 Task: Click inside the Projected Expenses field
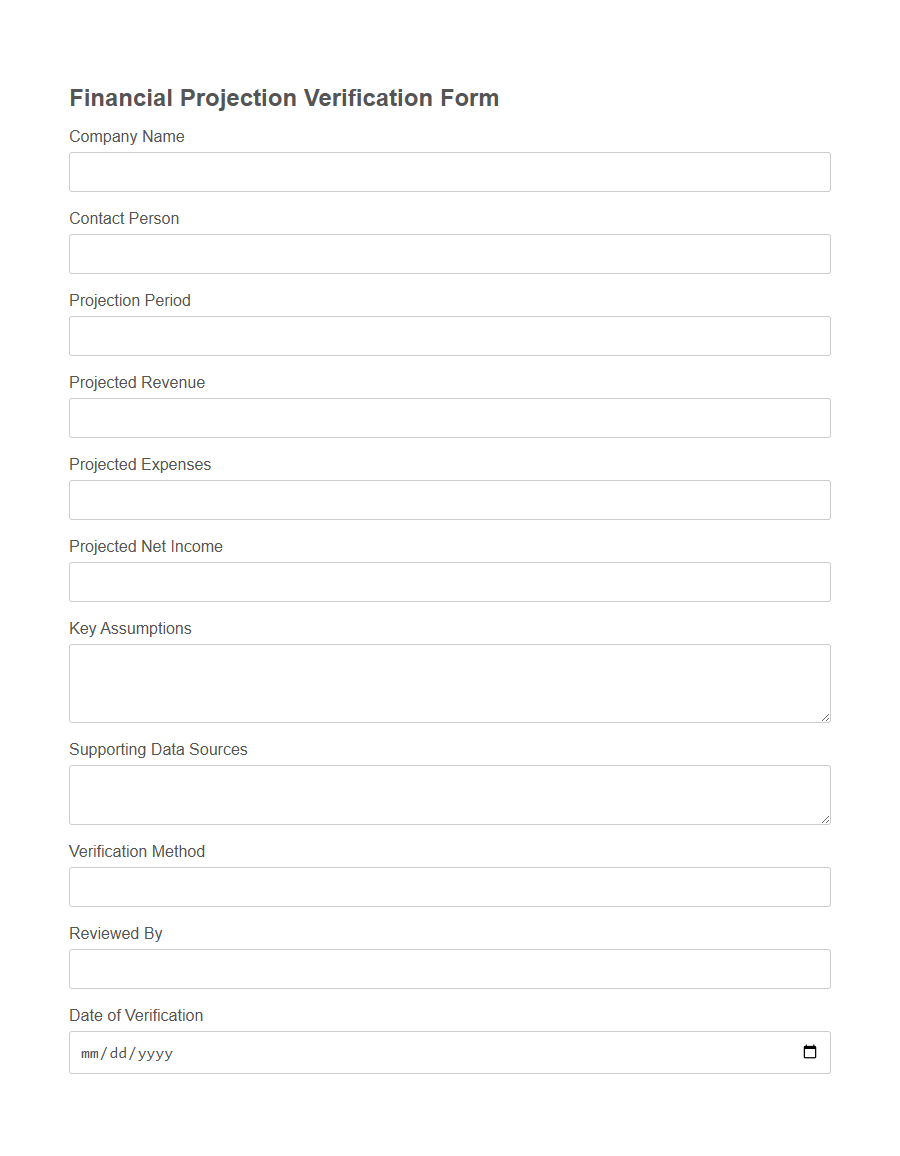(x=449, y=499)
